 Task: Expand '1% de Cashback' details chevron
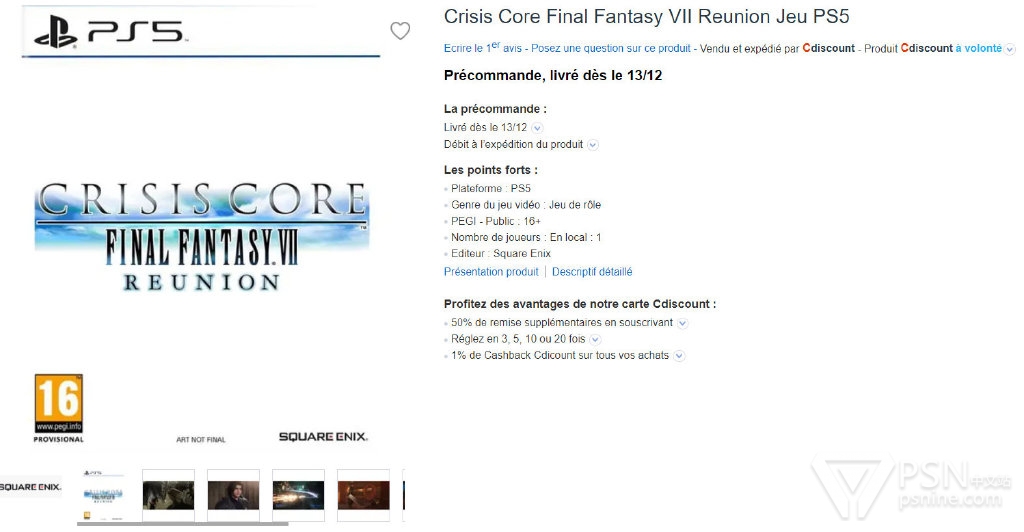[x=679, y=356]
